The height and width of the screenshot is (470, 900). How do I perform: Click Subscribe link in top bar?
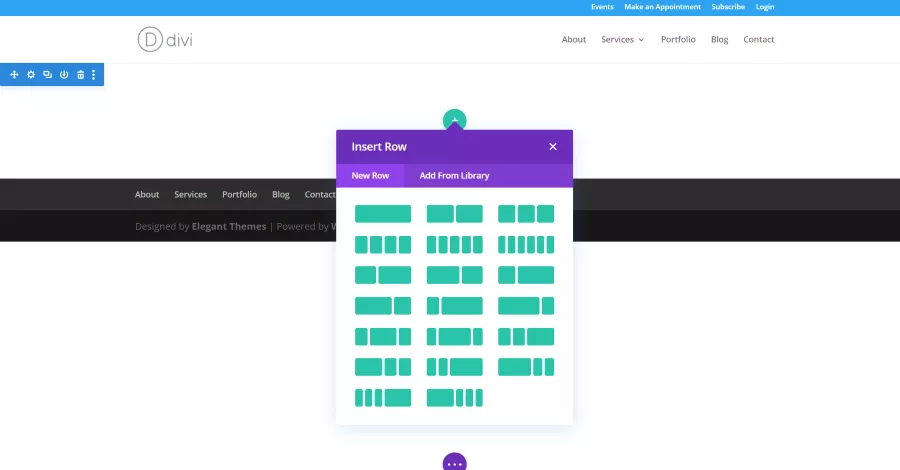pyautogui.click(x=728, y=7)
